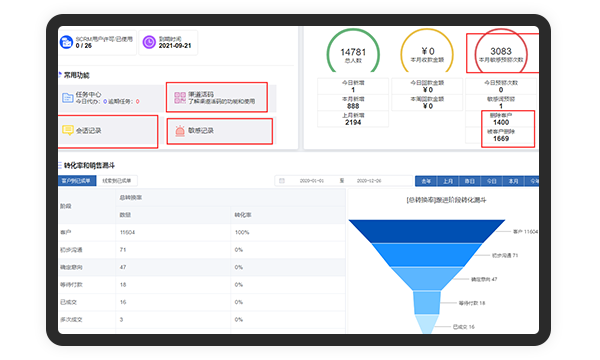This screenshot has width=600, height=360.
Task: Switch to the 线索到已成单 tab
Action: [117, 181]
